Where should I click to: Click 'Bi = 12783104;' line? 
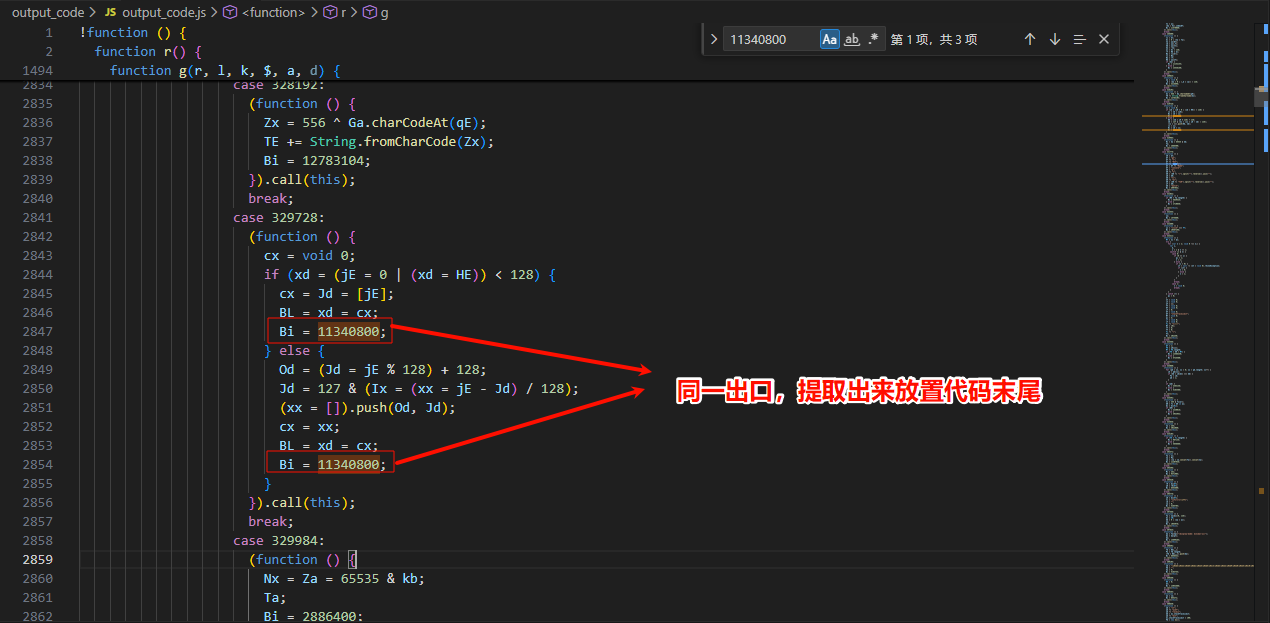[317, 160]
